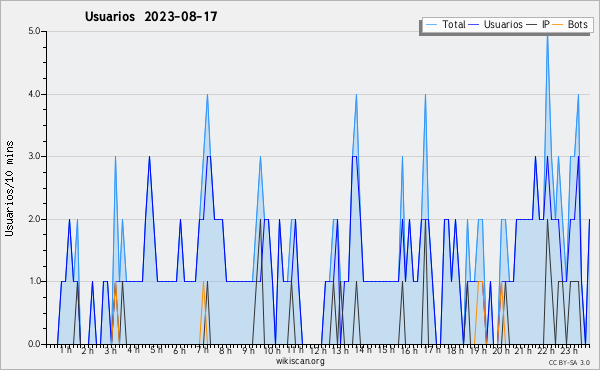Image resolution: width=600 pixels, height=370 pixels.
Task: Click the 4.0 Total peak after 7 h
Action: click(x=207, y=96)
